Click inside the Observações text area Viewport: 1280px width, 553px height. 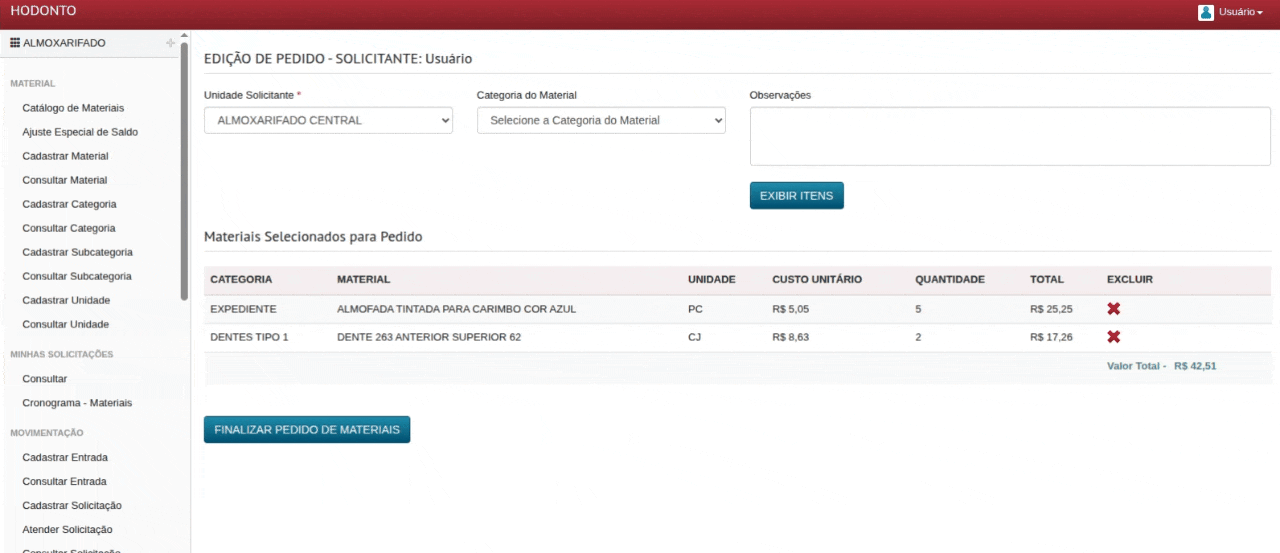coord(1009,136)
